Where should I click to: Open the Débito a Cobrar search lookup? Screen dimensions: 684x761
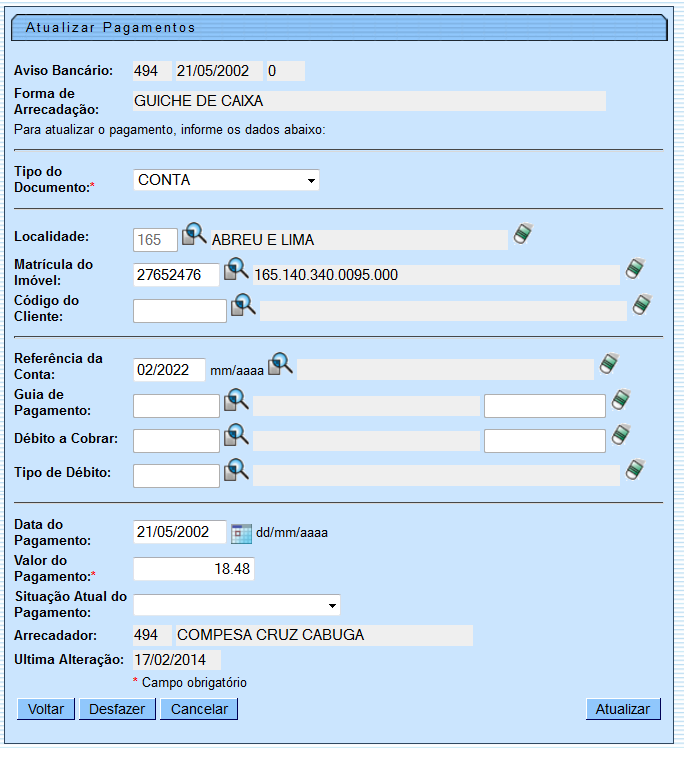236,435
